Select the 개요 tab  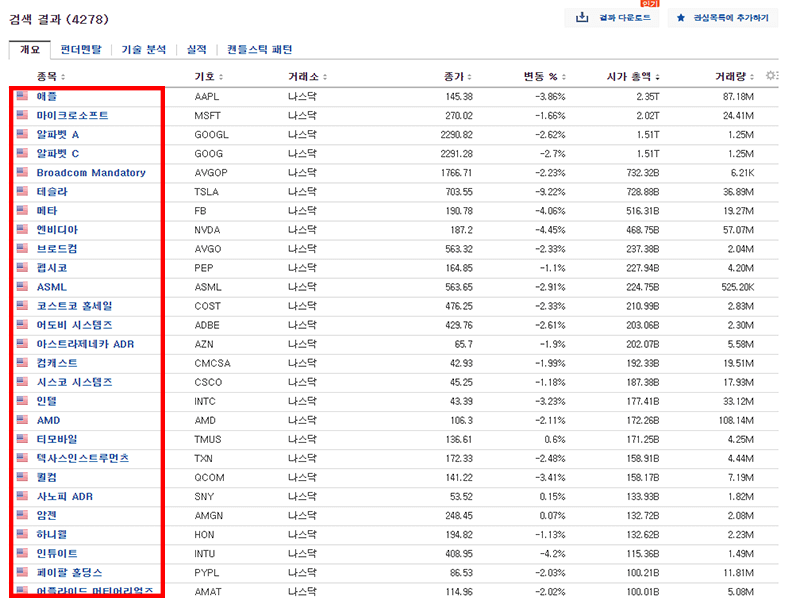(x=30, y=49)
